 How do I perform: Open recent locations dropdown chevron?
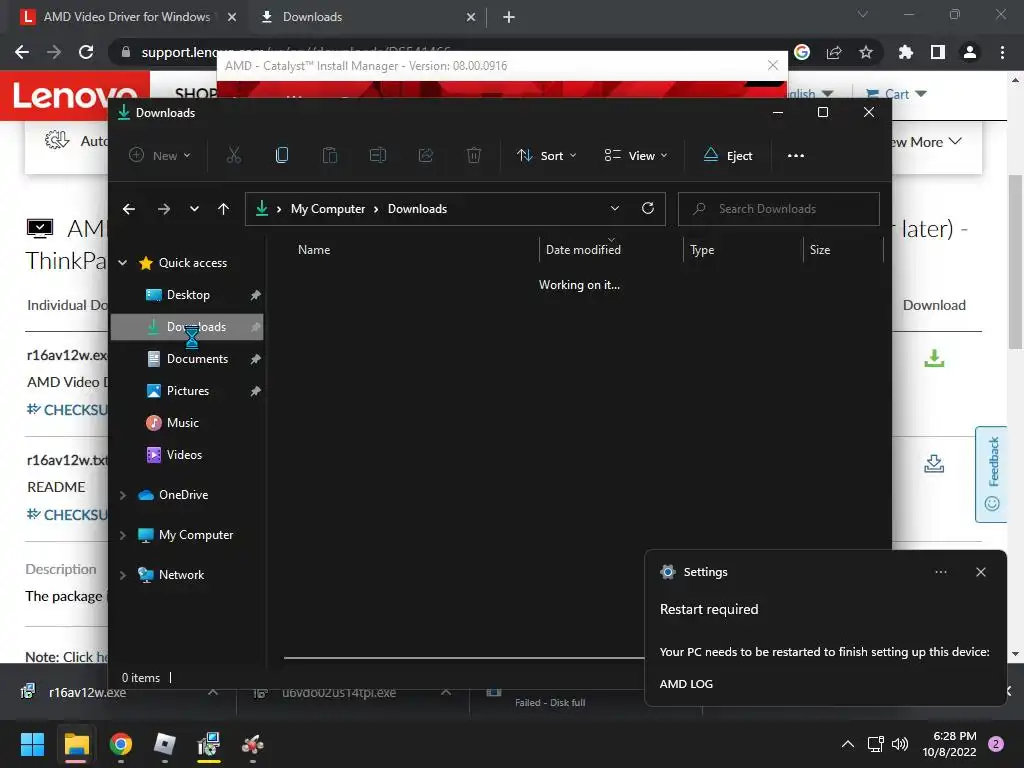coord(194,209)
